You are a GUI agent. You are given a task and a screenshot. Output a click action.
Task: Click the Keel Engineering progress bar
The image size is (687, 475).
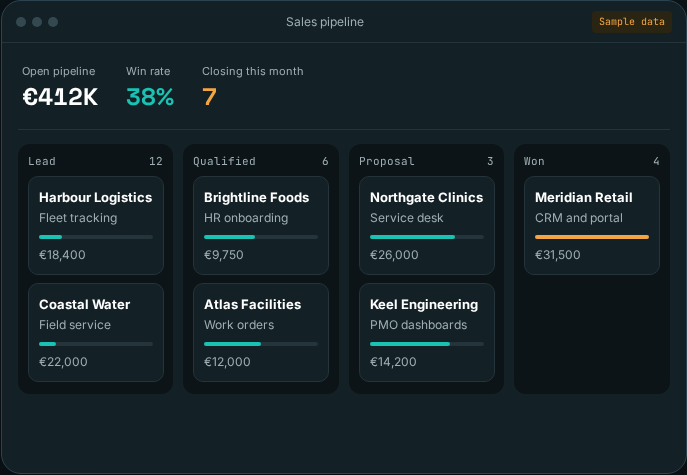427,344
